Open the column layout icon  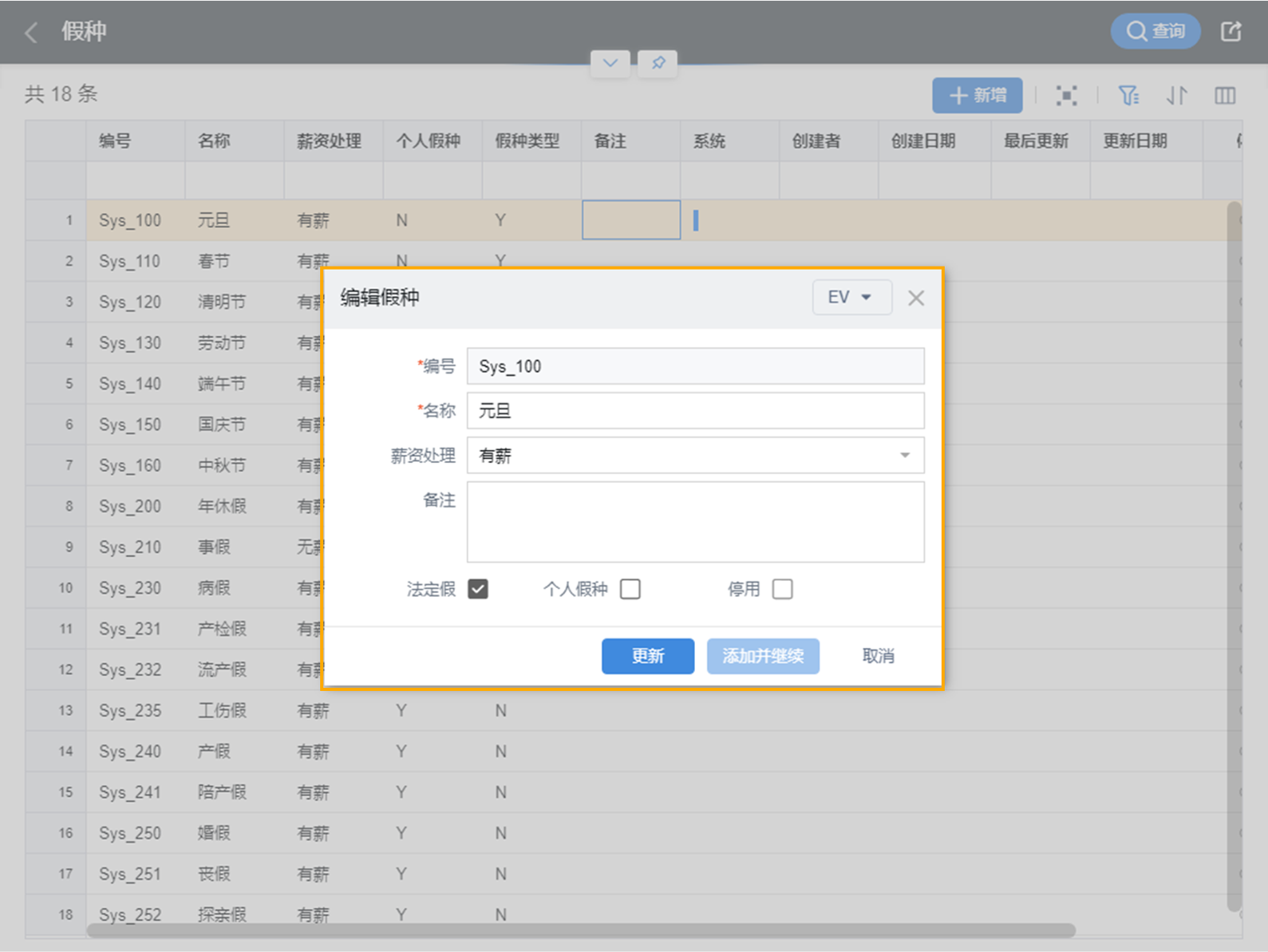pos(1225,96)
